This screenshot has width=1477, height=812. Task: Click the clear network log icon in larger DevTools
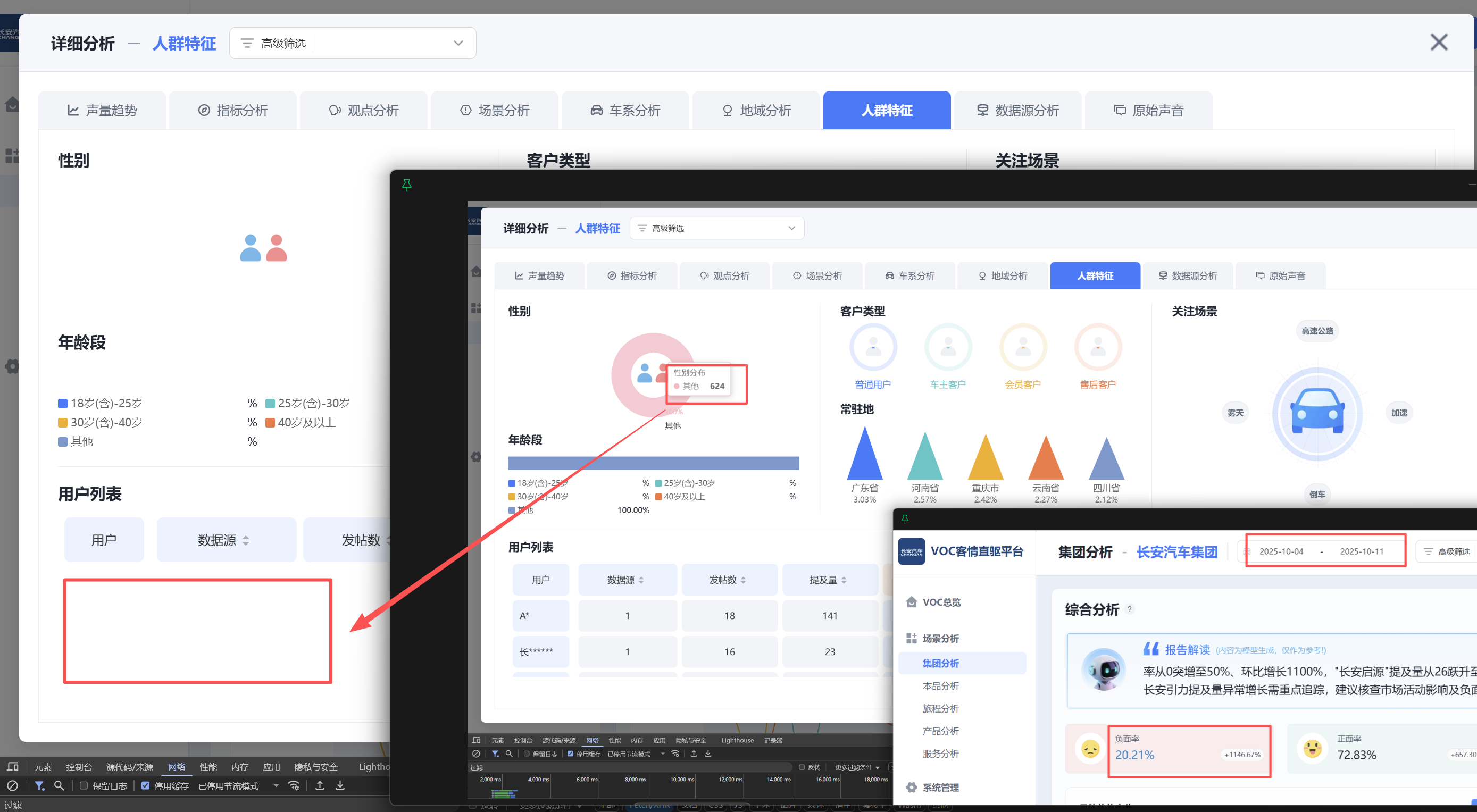pyautogui.click(x=13, y=785)
